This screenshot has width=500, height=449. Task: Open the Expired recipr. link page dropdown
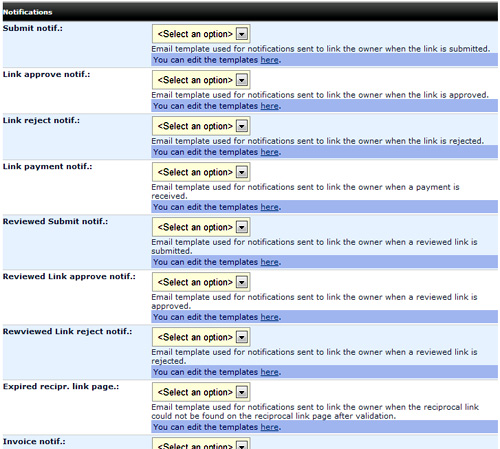click(201, 392)
